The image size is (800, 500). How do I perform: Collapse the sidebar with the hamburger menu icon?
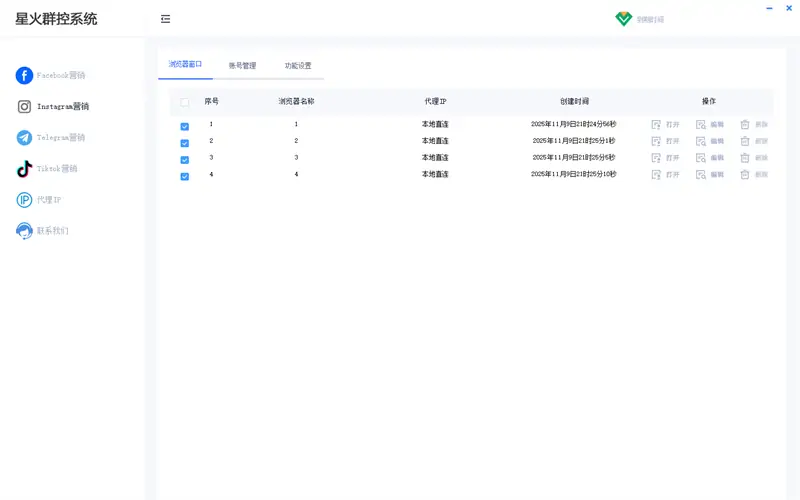coord(165,19)
